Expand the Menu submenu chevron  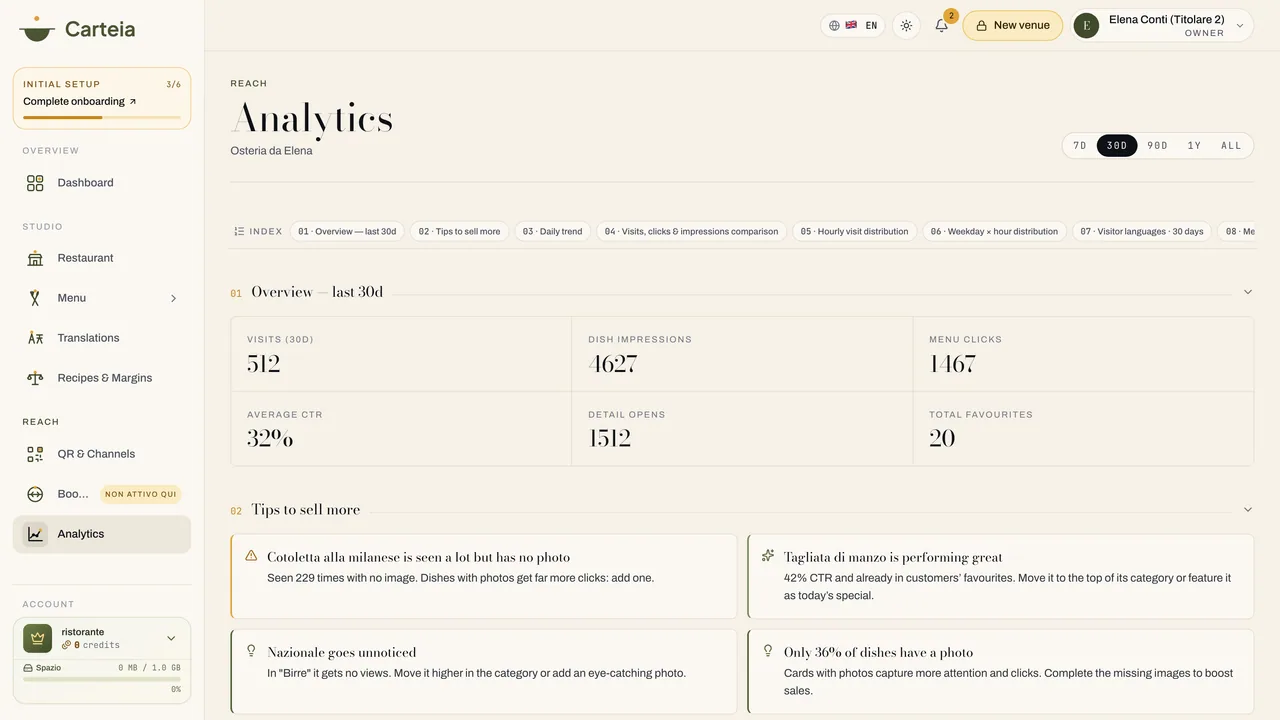(173, 298)
